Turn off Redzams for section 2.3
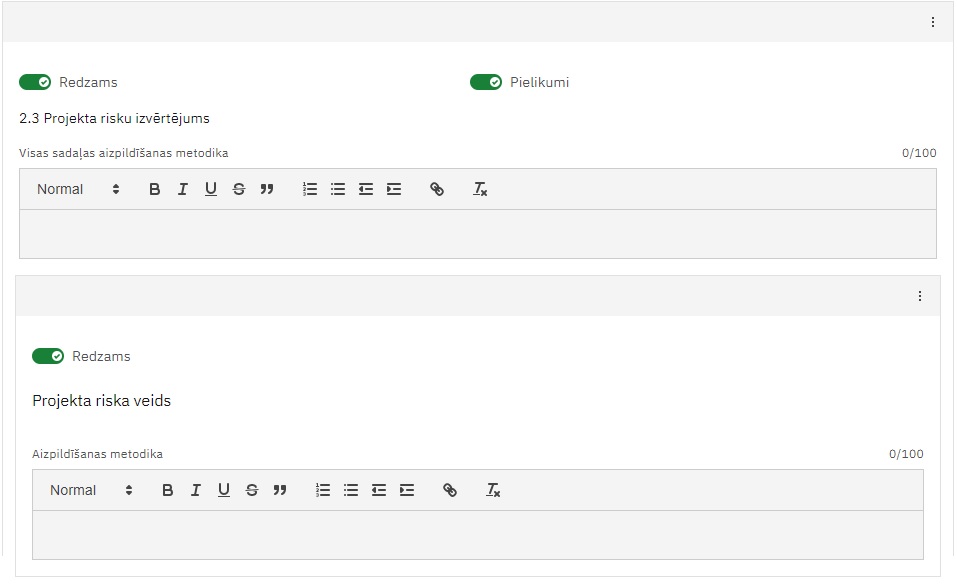957x585 pixels. (x=35, y=82)
